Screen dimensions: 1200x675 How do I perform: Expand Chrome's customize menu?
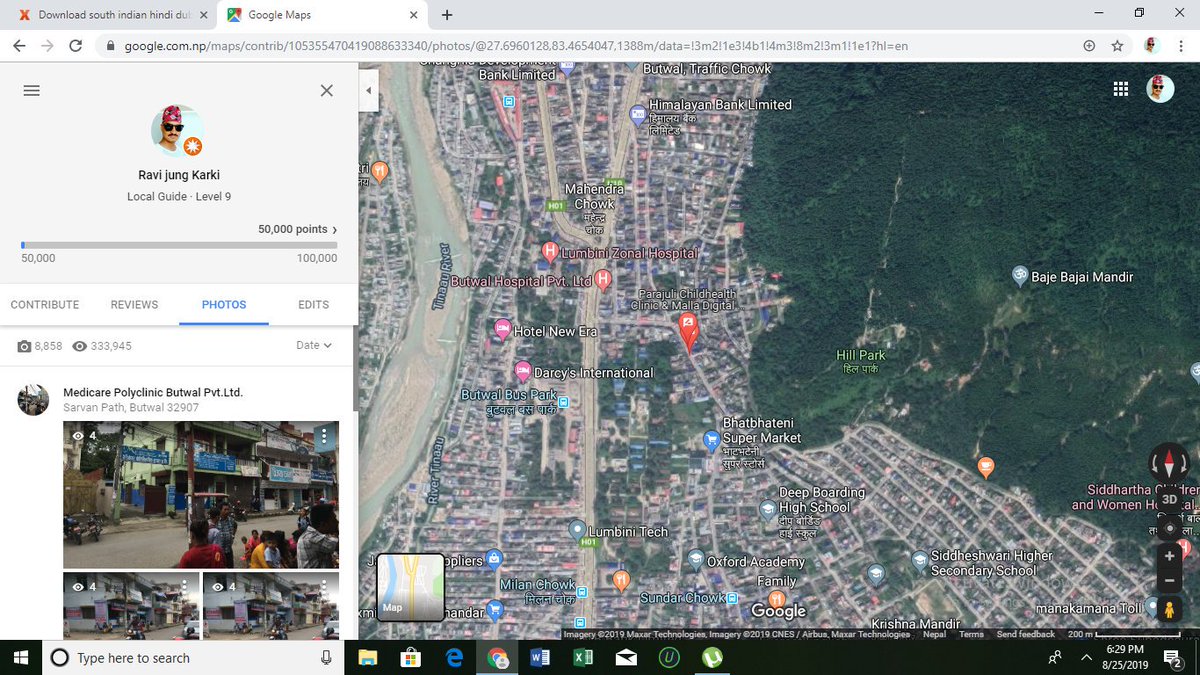(1181, 45)
